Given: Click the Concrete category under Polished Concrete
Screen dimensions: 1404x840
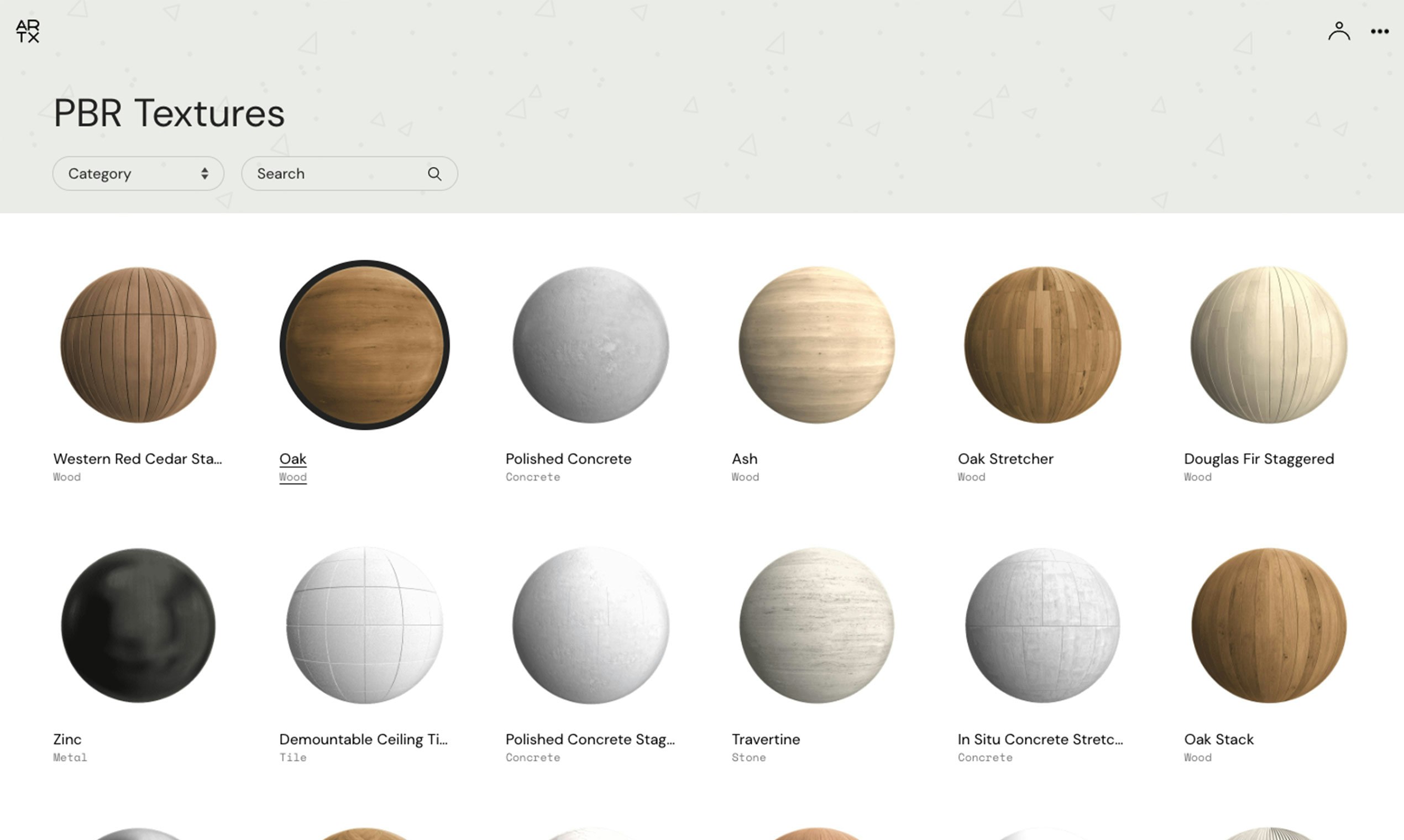Looking at the screenshot, I should [533, 477].
